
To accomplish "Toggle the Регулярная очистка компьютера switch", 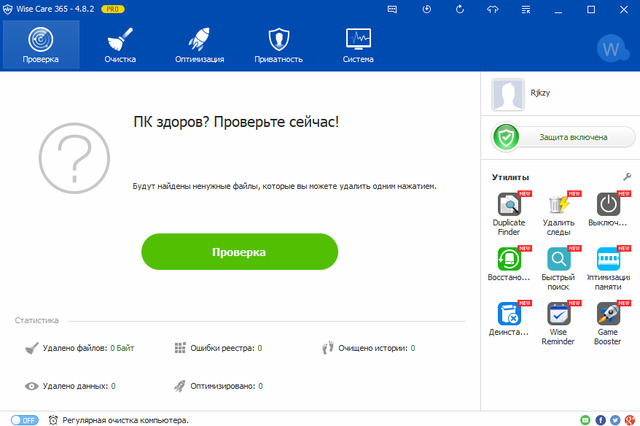I will (24, 420).
